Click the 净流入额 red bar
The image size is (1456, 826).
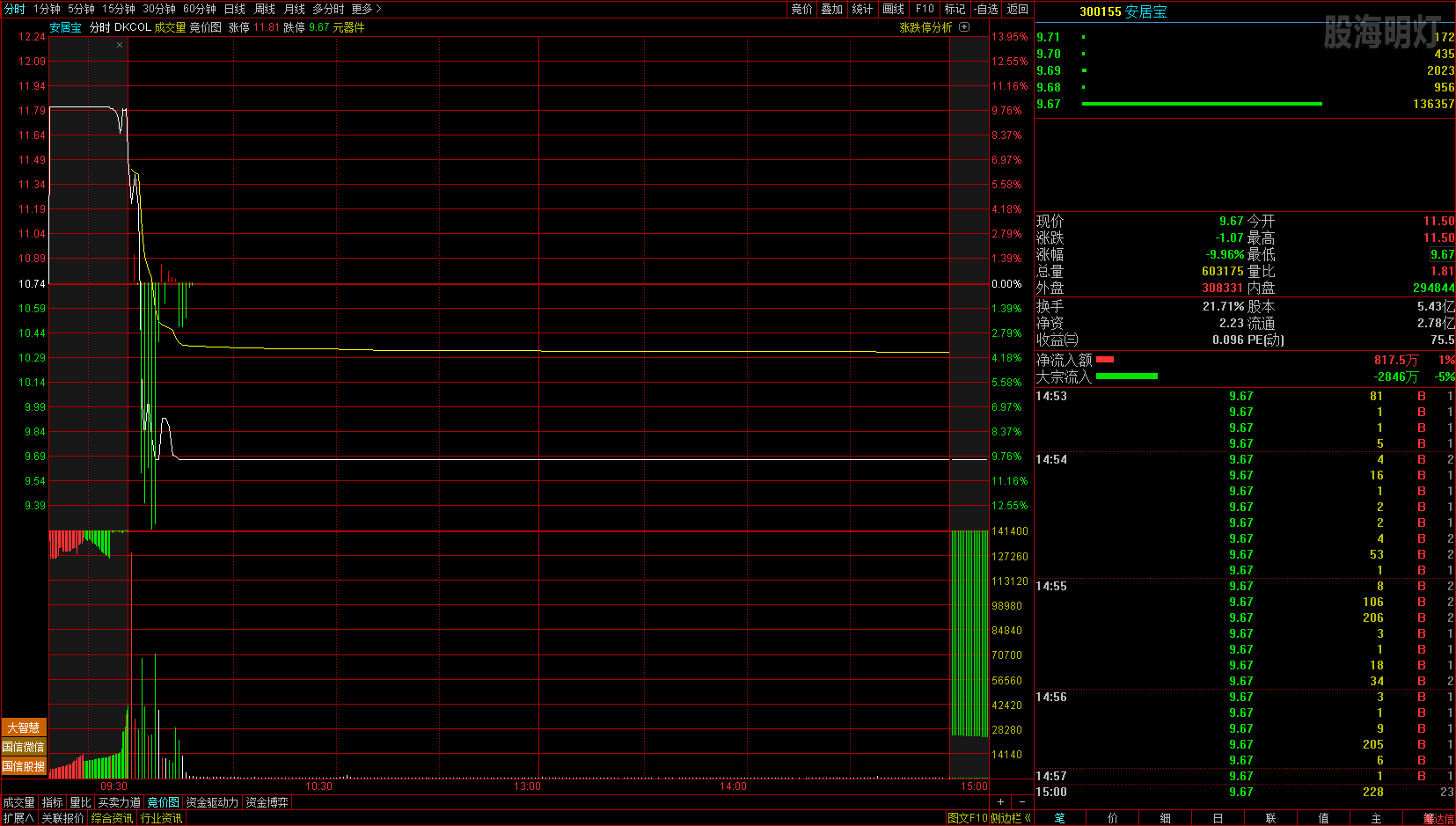pos(1105,360)
